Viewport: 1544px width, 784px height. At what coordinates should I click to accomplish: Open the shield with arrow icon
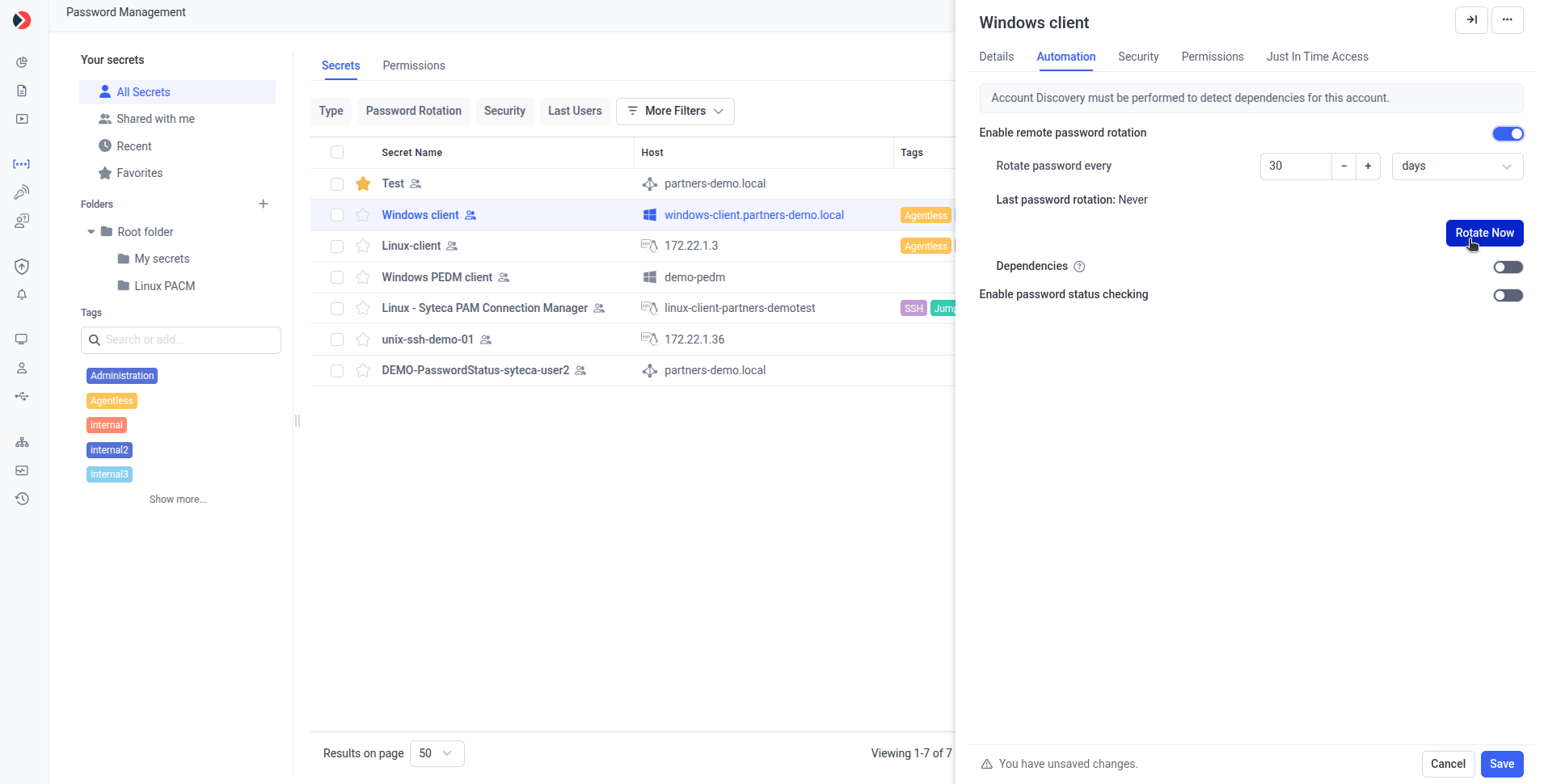tap(22, 267)
